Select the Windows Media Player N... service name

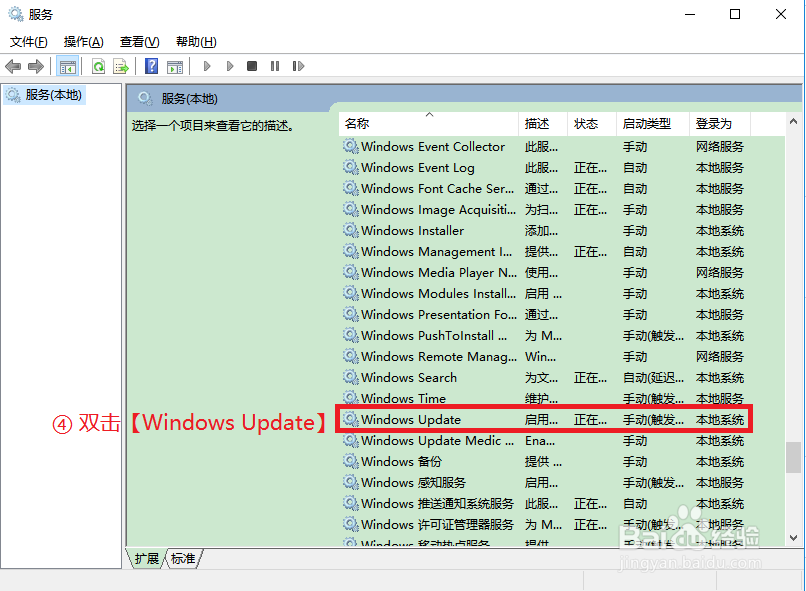439,273
